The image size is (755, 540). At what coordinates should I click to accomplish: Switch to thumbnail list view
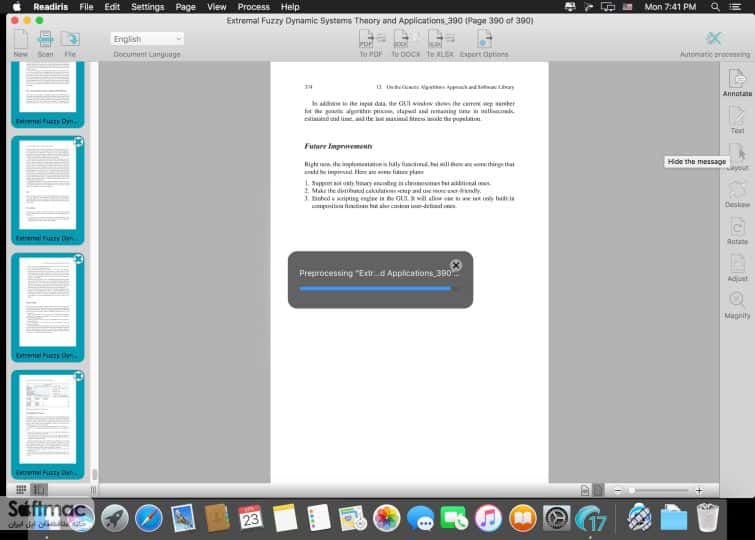click(39, 490)
